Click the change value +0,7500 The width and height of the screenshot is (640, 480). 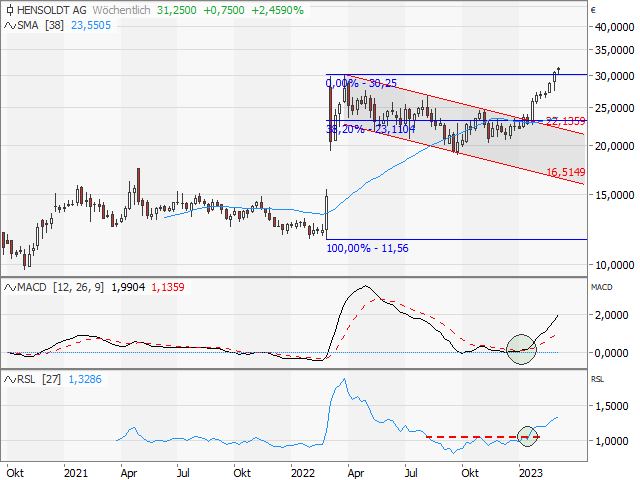224,10
